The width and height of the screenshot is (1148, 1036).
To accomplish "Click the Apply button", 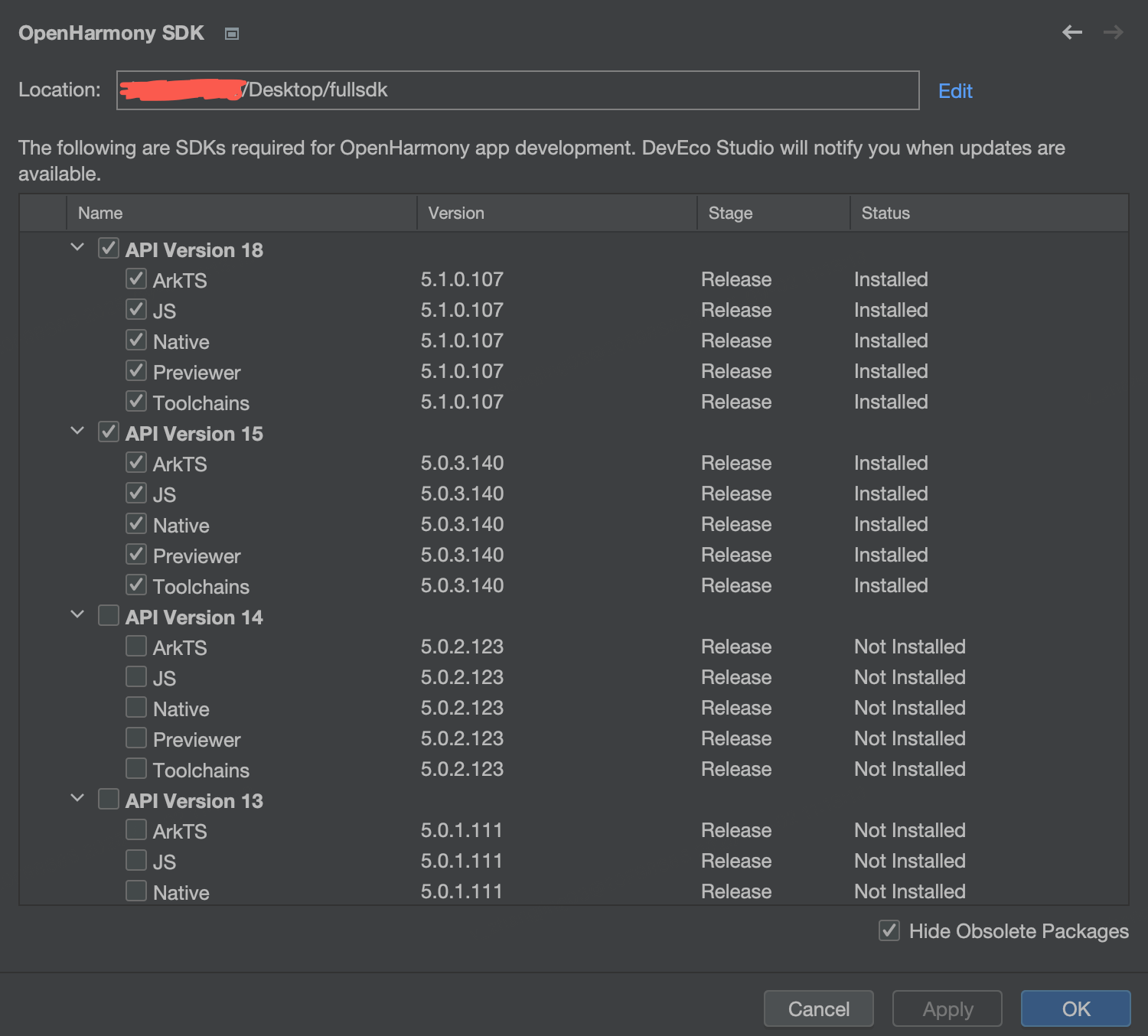I will coord(947,1008).
